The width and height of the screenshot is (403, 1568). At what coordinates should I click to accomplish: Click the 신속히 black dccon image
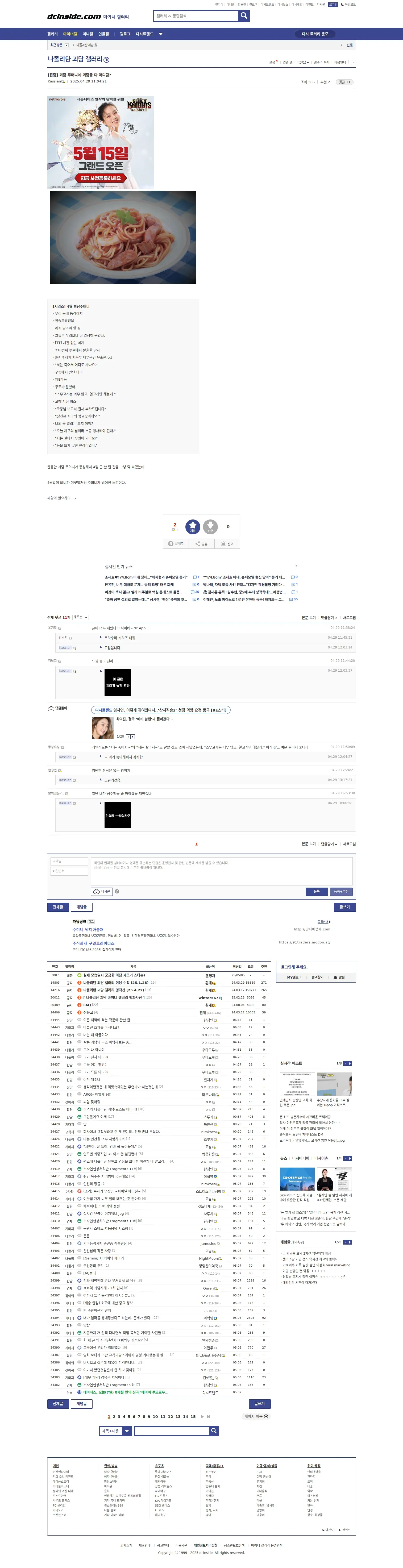coord(118,815)
